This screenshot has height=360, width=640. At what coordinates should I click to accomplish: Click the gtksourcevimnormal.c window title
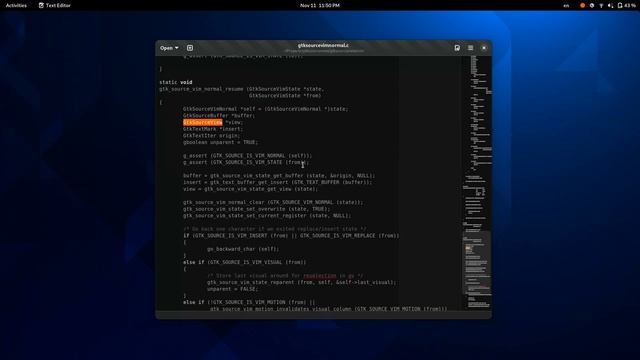(323, 45)
